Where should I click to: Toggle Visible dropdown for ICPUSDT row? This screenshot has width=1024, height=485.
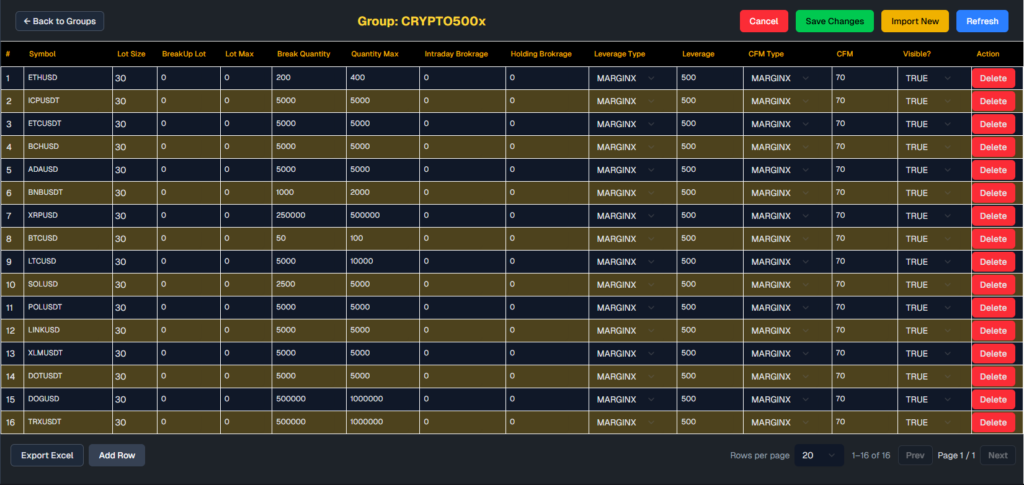927,101
